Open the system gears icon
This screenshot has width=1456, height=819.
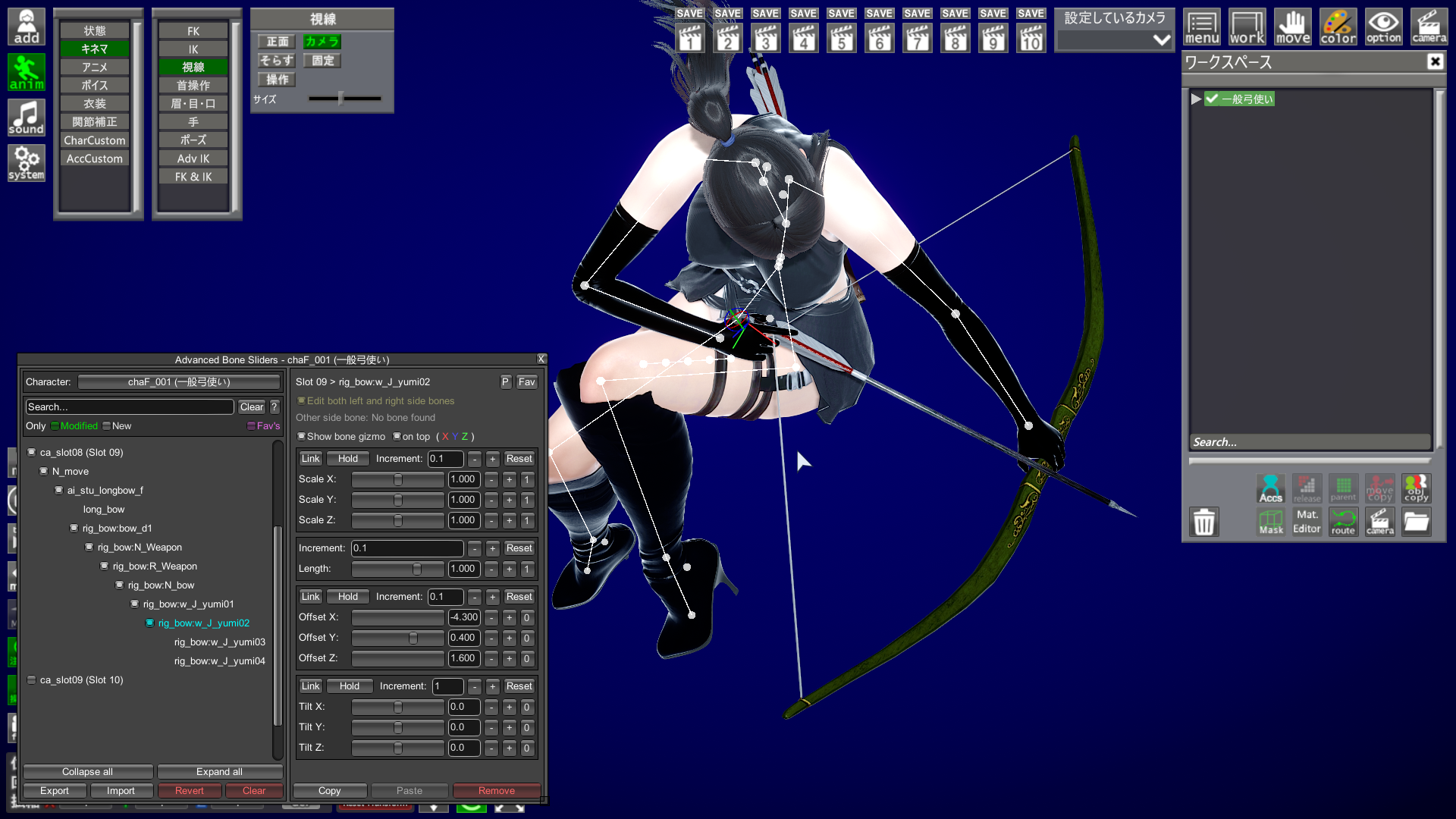click(27, 163)
